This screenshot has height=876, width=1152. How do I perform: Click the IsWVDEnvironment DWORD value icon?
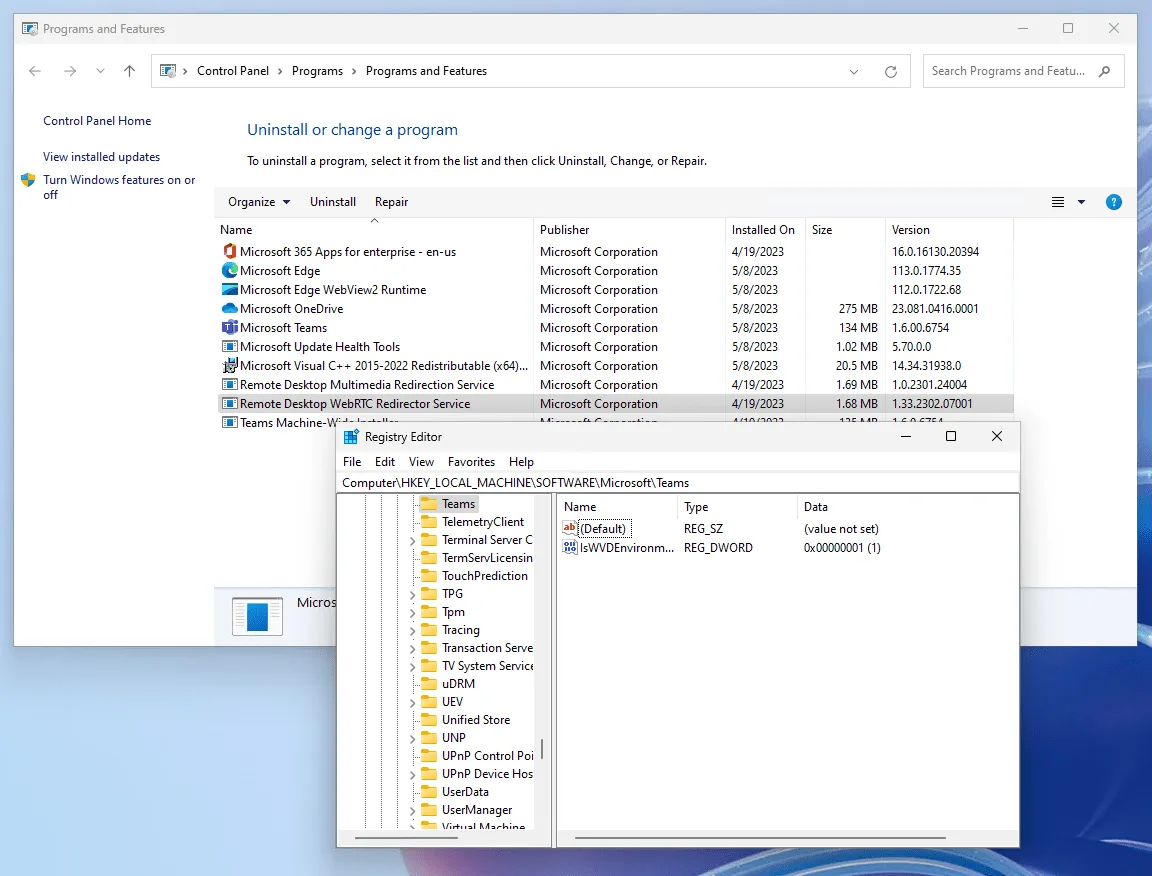click(x=570, y=548)
